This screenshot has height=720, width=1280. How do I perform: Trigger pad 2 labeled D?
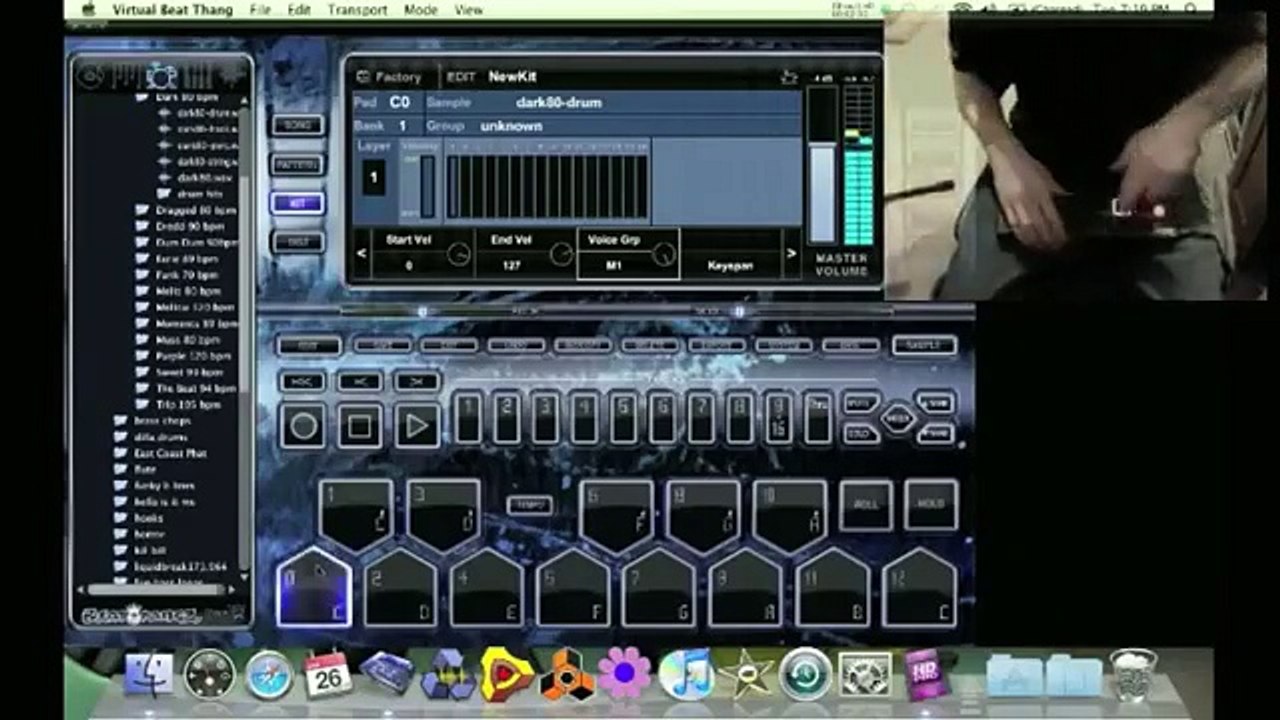[400, 588]
